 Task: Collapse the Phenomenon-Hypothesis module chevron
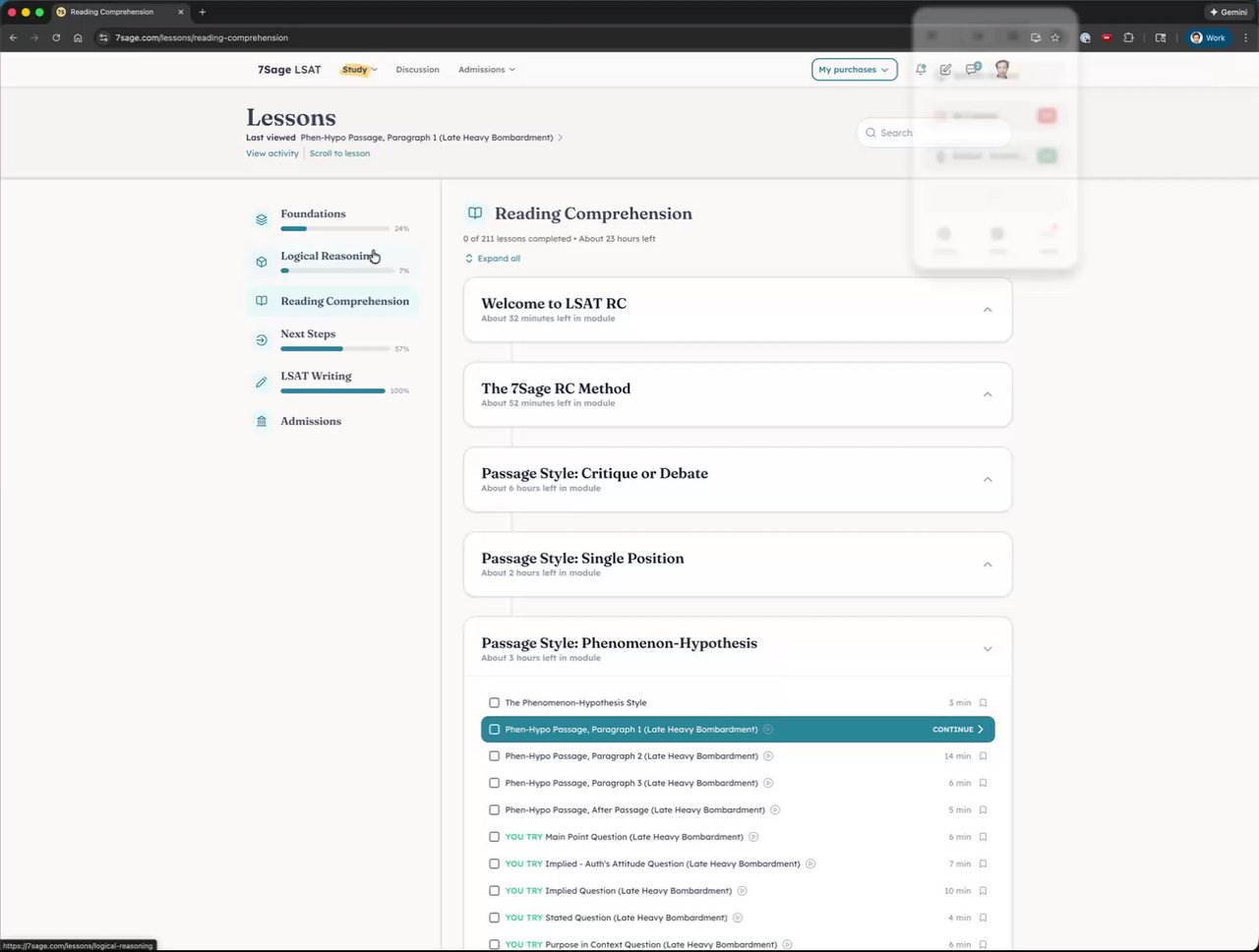988,649
